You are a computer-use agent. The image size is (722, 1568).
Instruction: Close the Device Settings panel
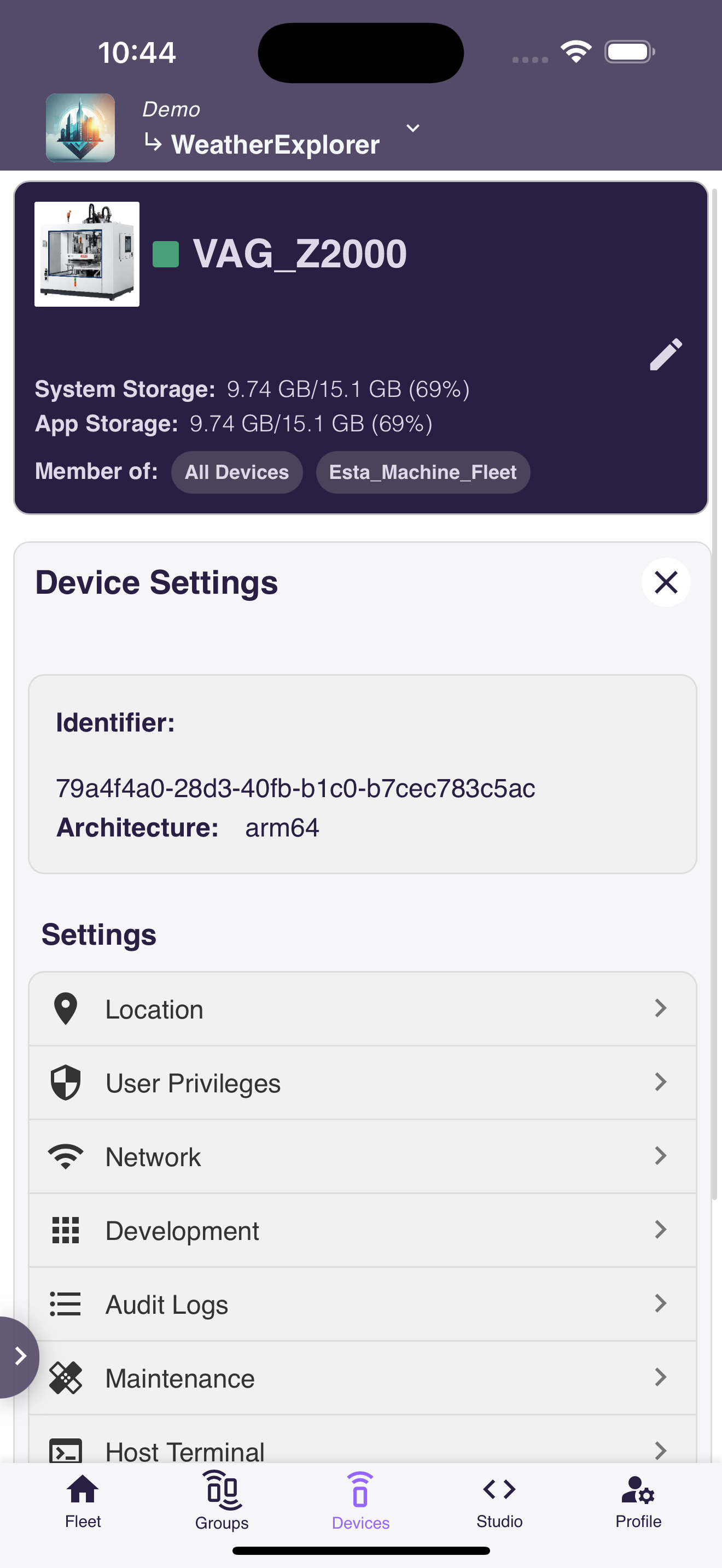coord(665,582)
